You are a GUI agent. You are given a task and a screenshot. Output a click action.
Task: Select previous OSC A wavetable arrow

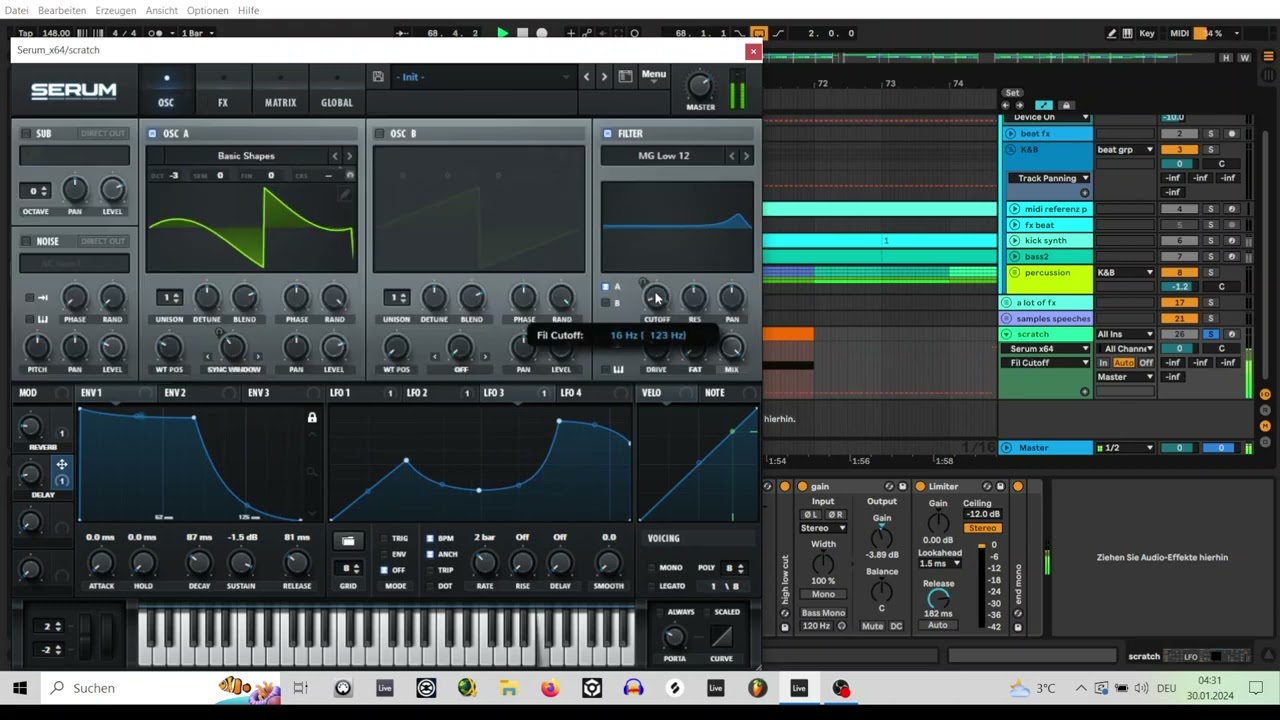[x=335, y=156]
